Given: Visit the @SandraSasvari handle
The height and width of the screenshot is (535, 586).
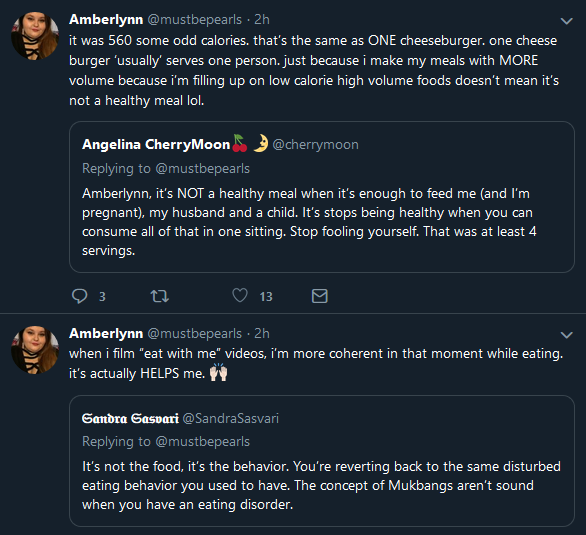Looking at the screenshot, I should pos(231,418).
